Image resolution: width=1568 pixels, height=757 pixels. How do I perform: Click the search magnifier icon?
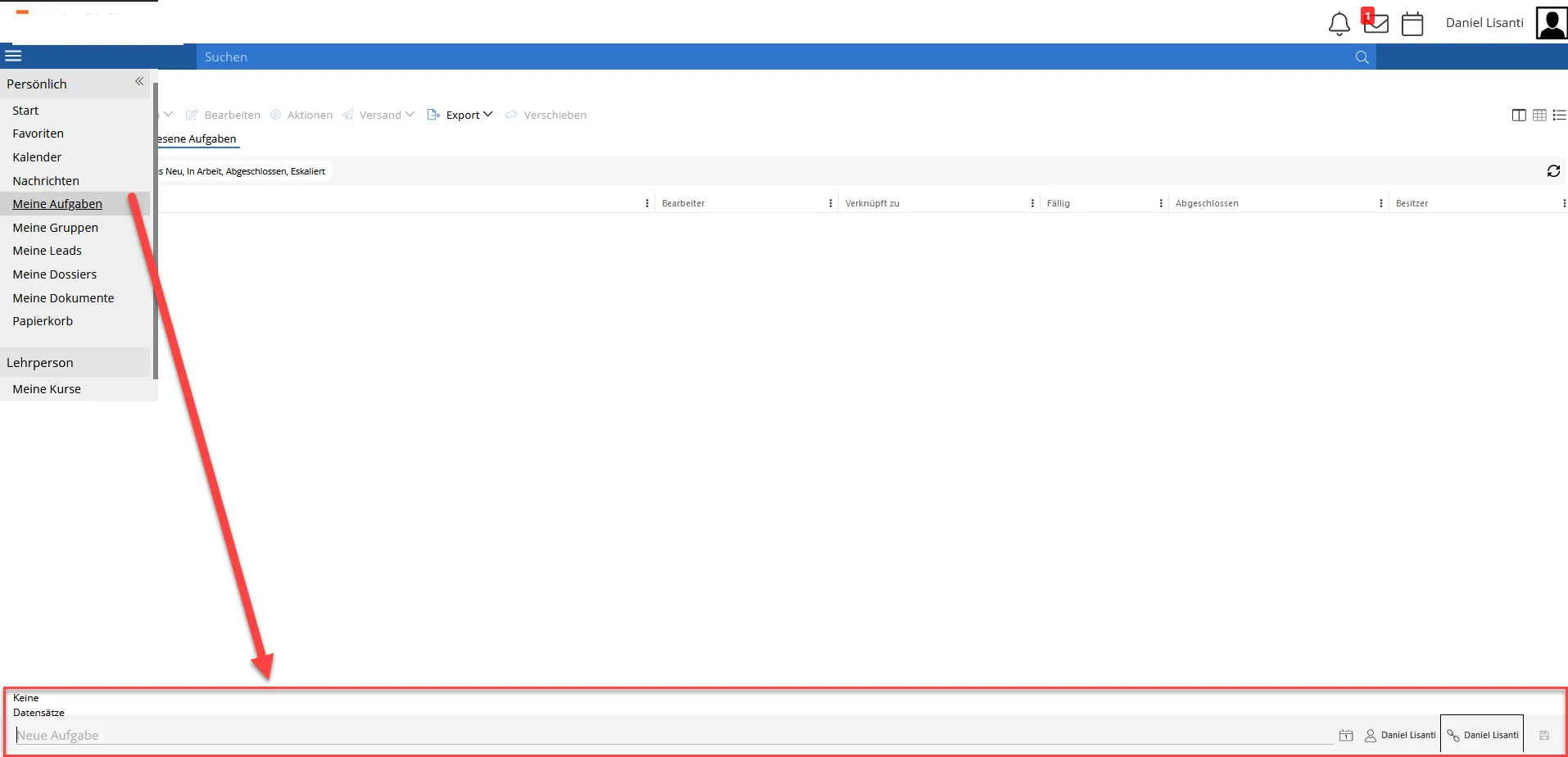pos(1362,57)
